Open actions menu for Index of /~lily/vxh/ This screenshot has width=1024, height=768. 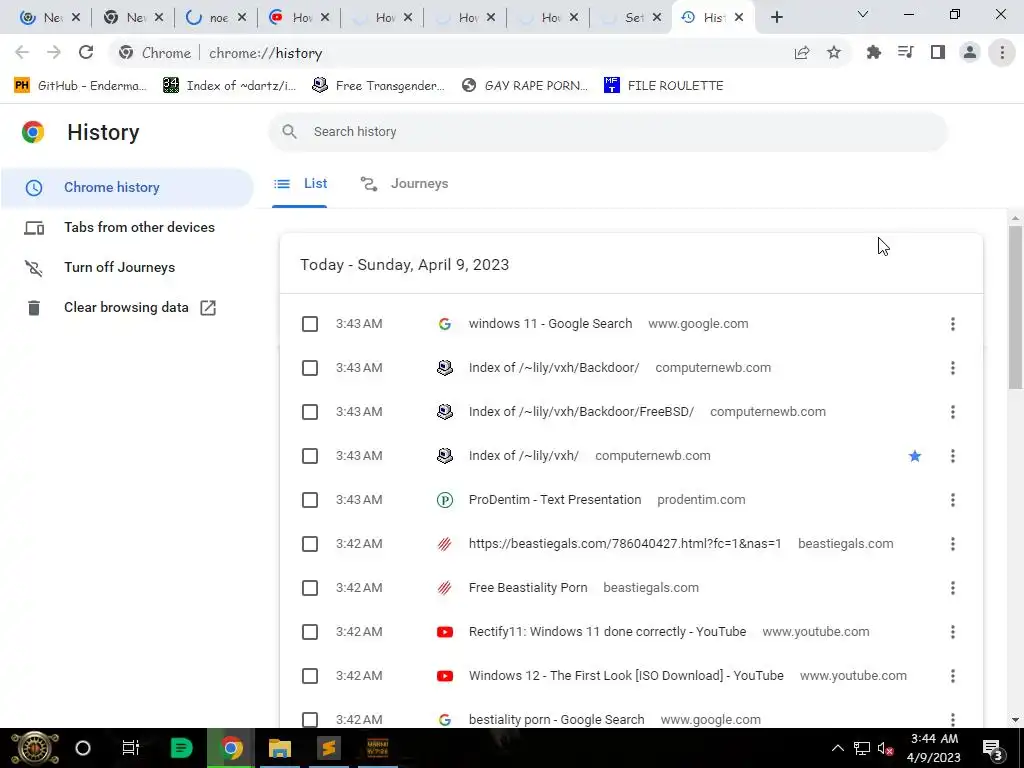pos(953,456)
